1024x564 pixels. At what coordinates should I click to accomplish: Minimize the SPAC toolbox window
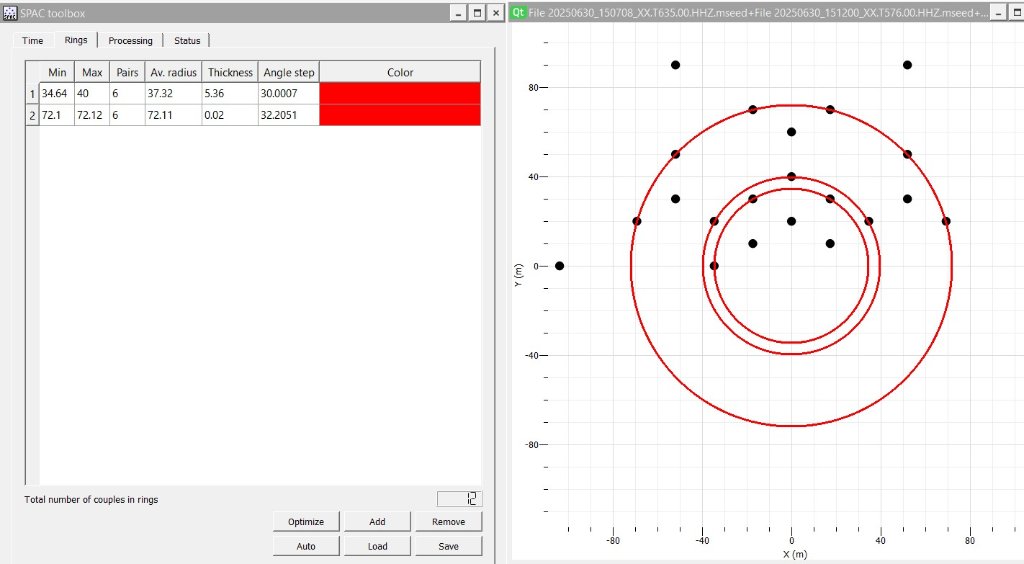pos(458,13)
